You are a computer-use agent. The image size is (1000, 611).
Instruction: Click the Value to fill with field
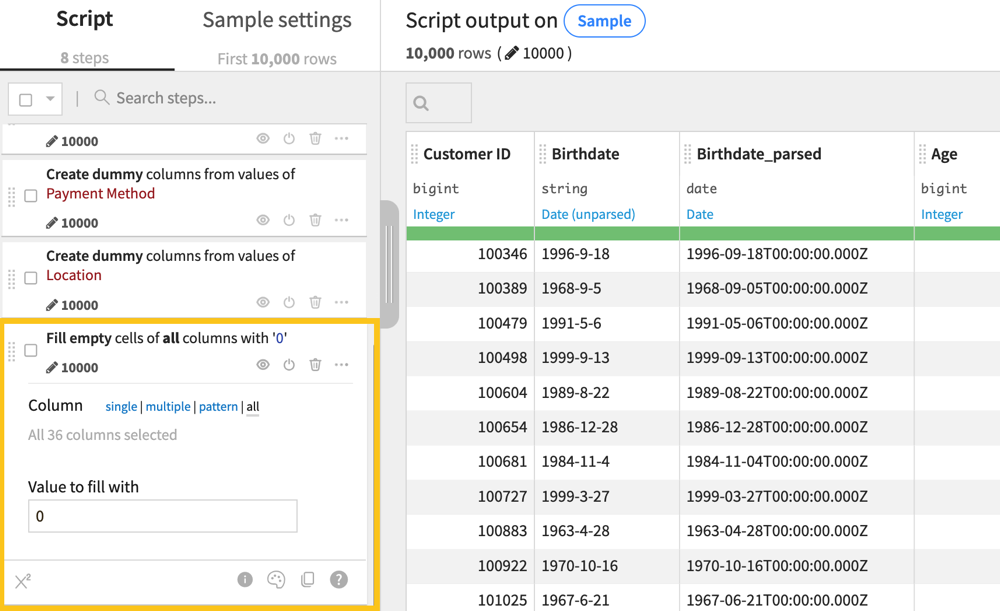[x=163, y=516]
